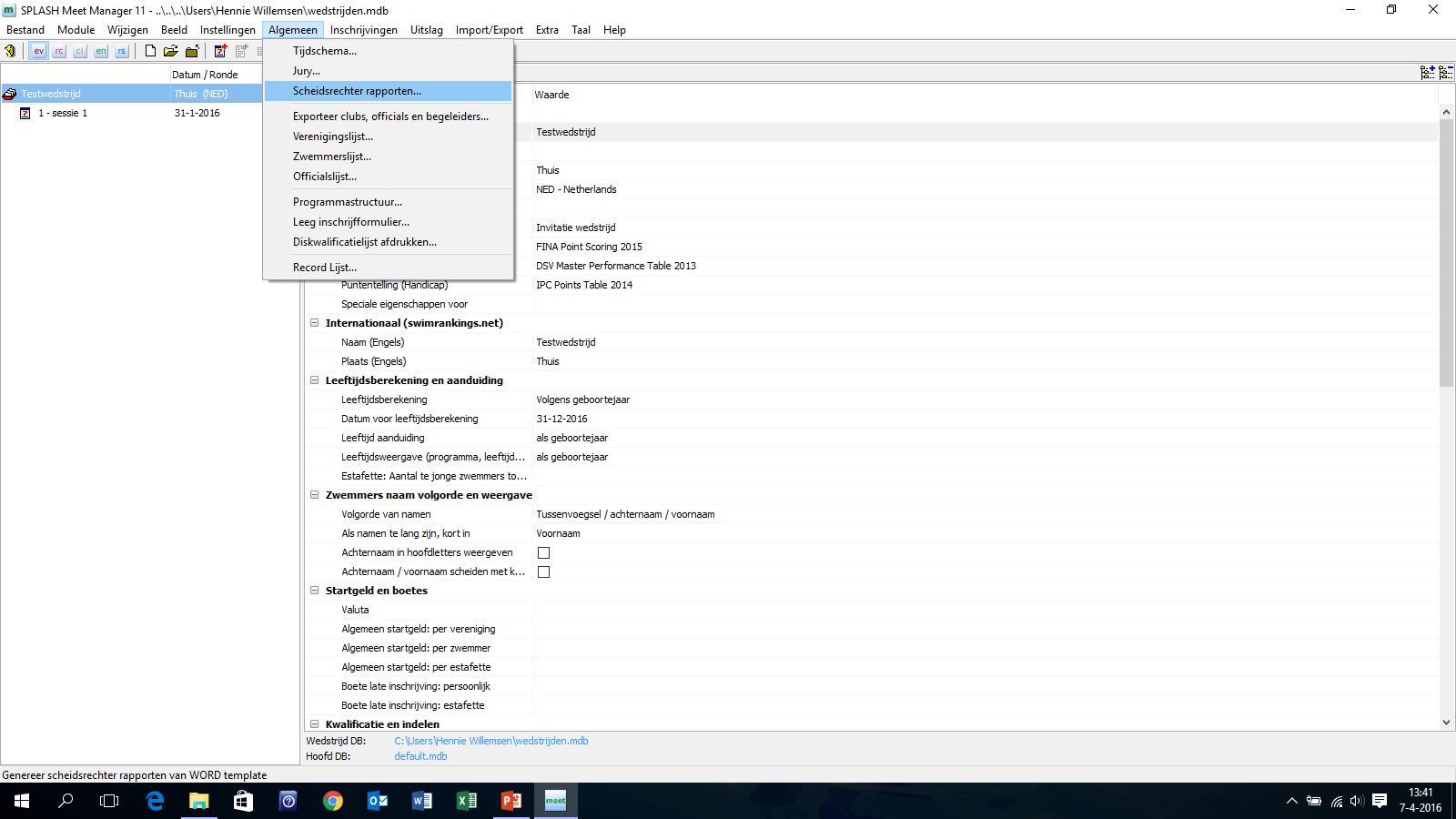Image resolution: width=1456 pixels, height=819 pixels.
Task: Open default.mdb Hoofd DB link
Action: point(420,756)
